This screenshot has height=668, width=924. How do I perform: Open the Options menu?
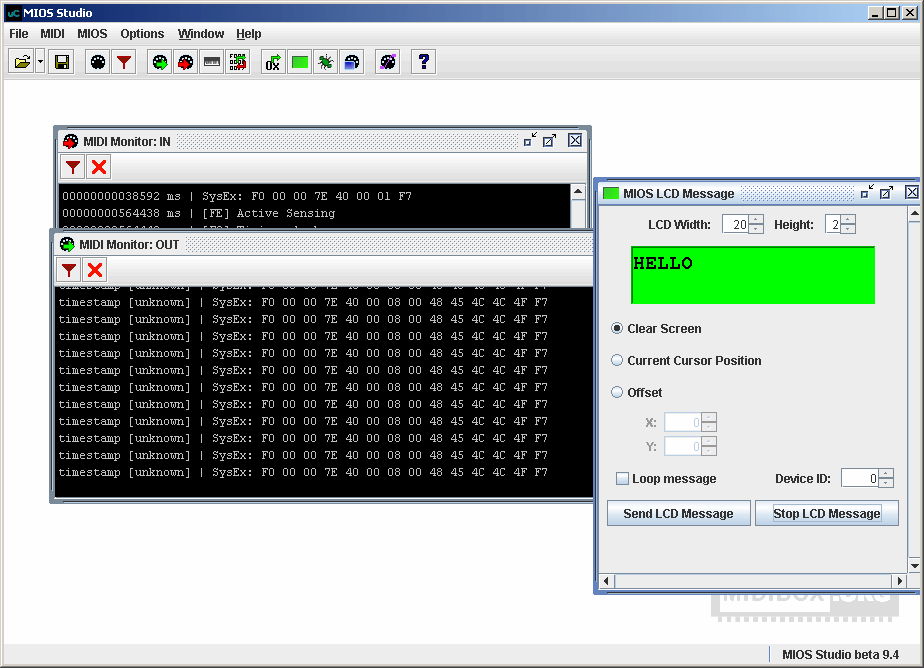(142, 34)
